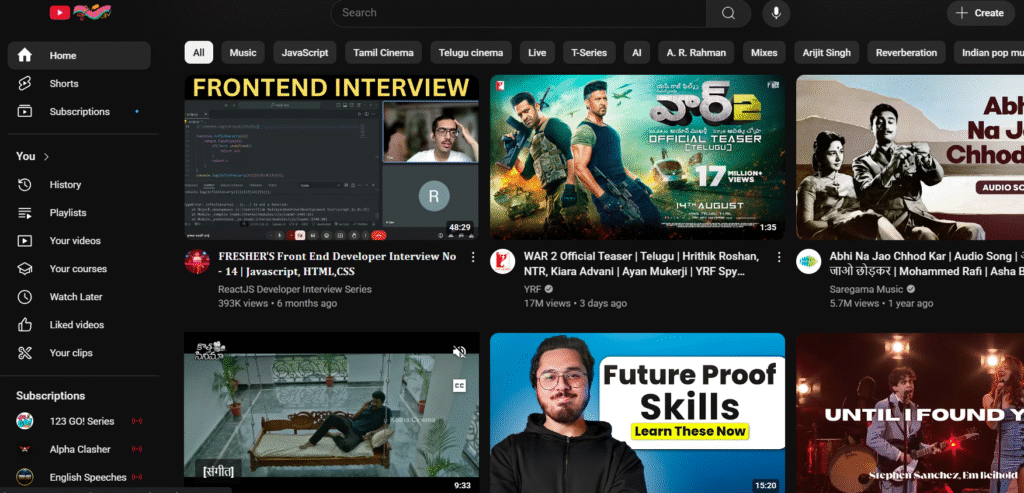
Task: Select the Live filter chip
Action: 537,53
